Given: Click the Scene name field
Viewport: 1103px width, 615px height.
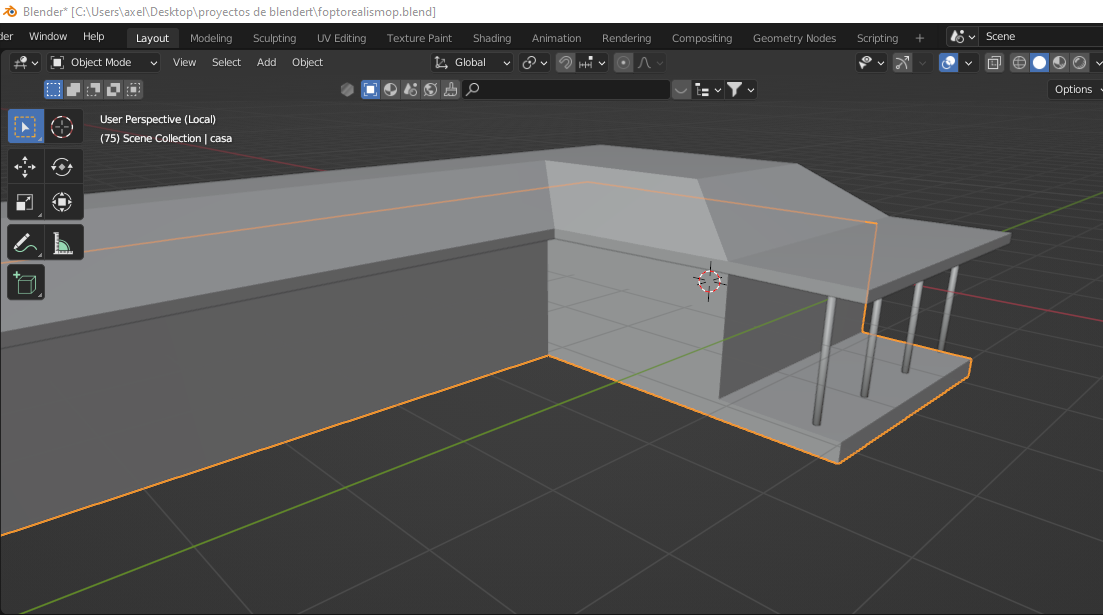Looking at the screenshot, I should 1041,37.
